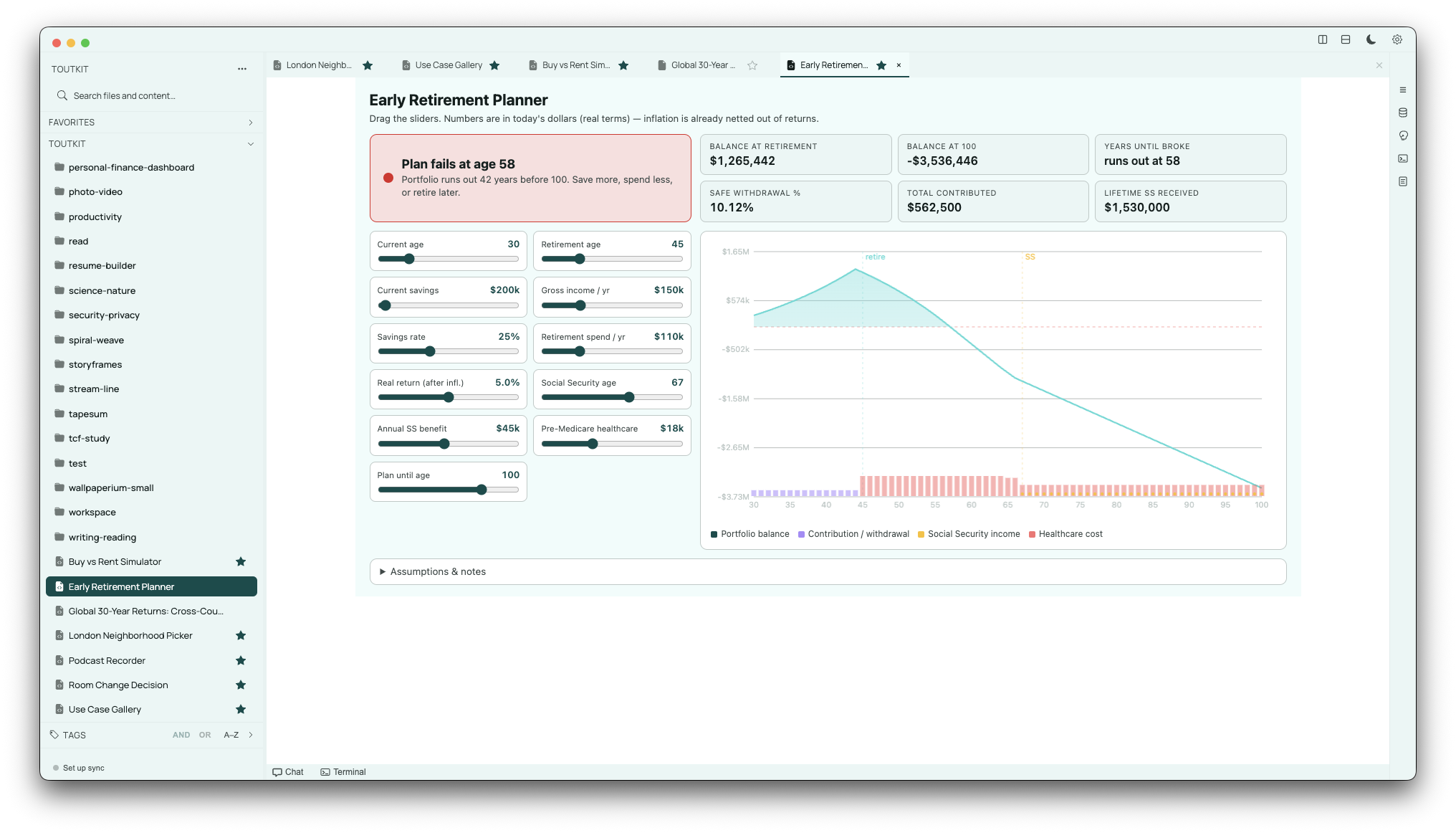Expand the TAGS section chevron
Image resolution: width=1456 pixels, height=833 pixels.
coord(251,735)
